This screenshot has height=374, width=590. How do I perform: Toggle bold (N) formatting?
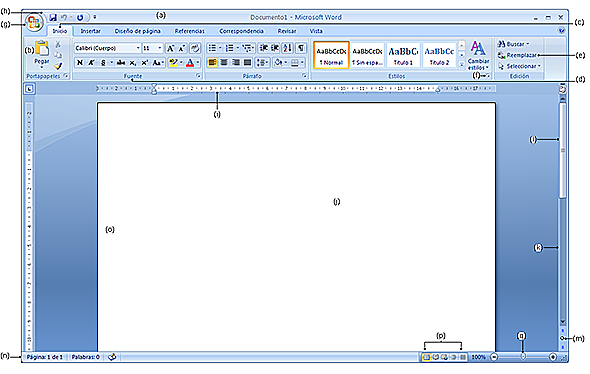click(80, 62)
